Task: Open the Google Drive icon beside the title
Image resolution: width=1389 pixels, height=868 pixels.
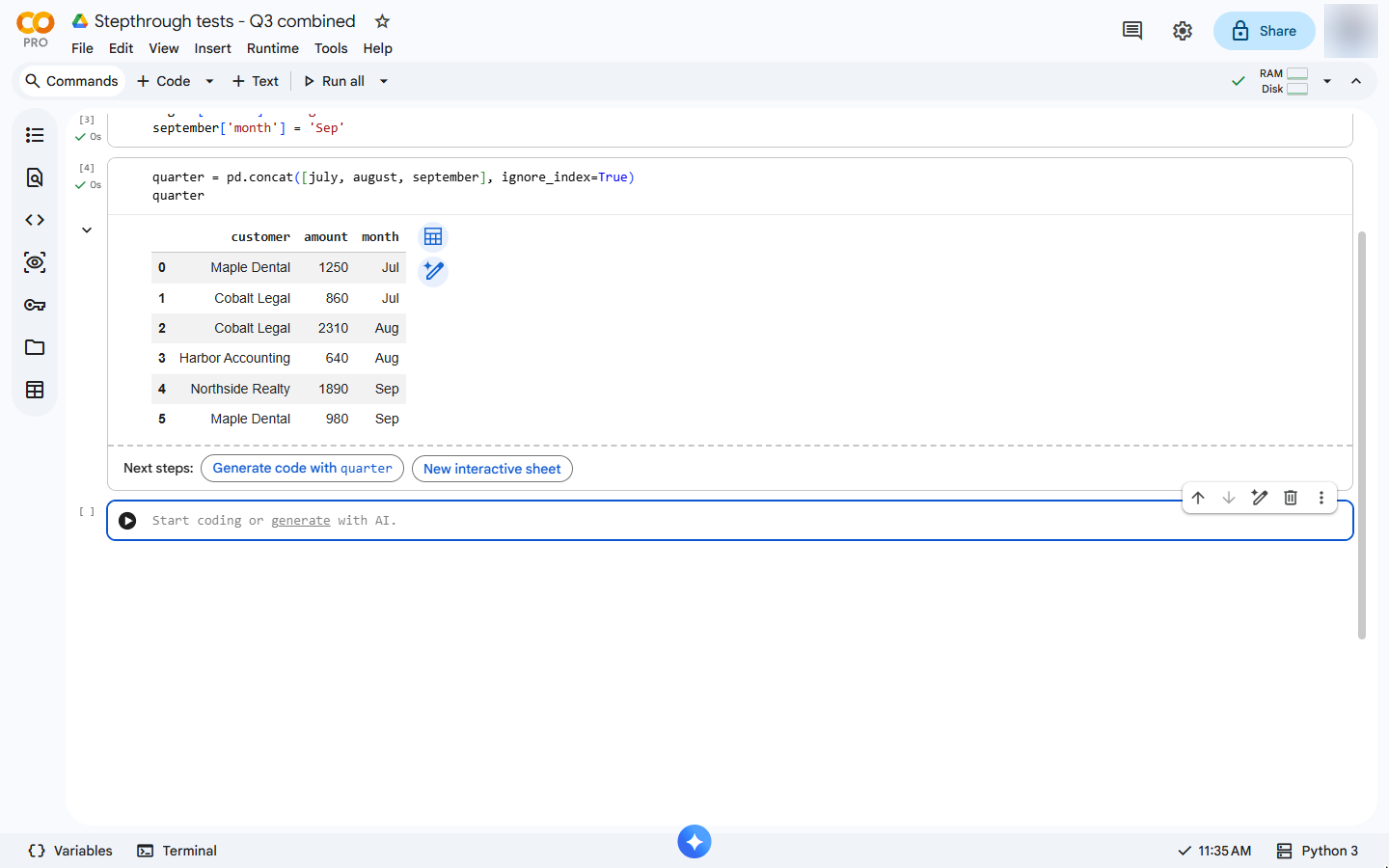Action: tap(80, 21)
